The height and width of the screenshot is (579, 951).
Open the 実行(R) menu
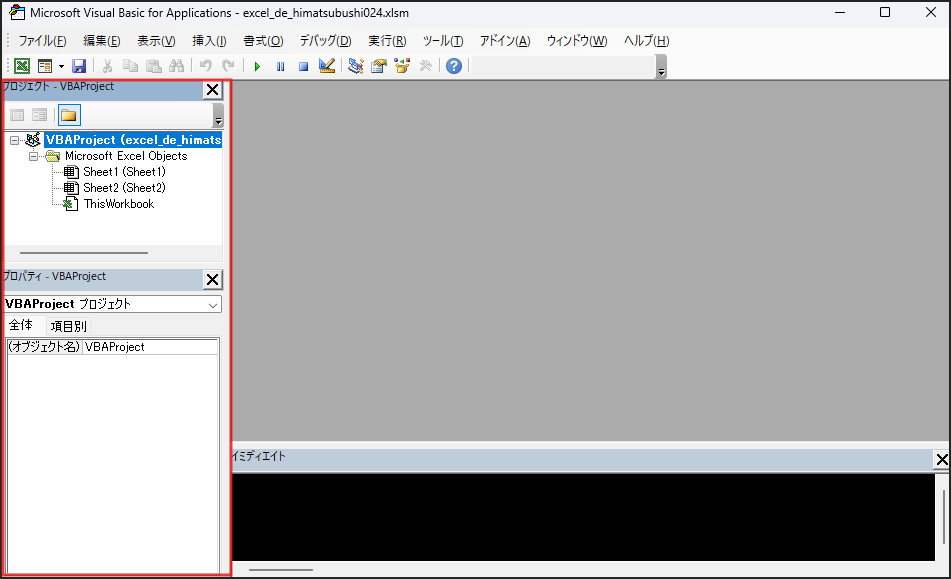(387, 41)
